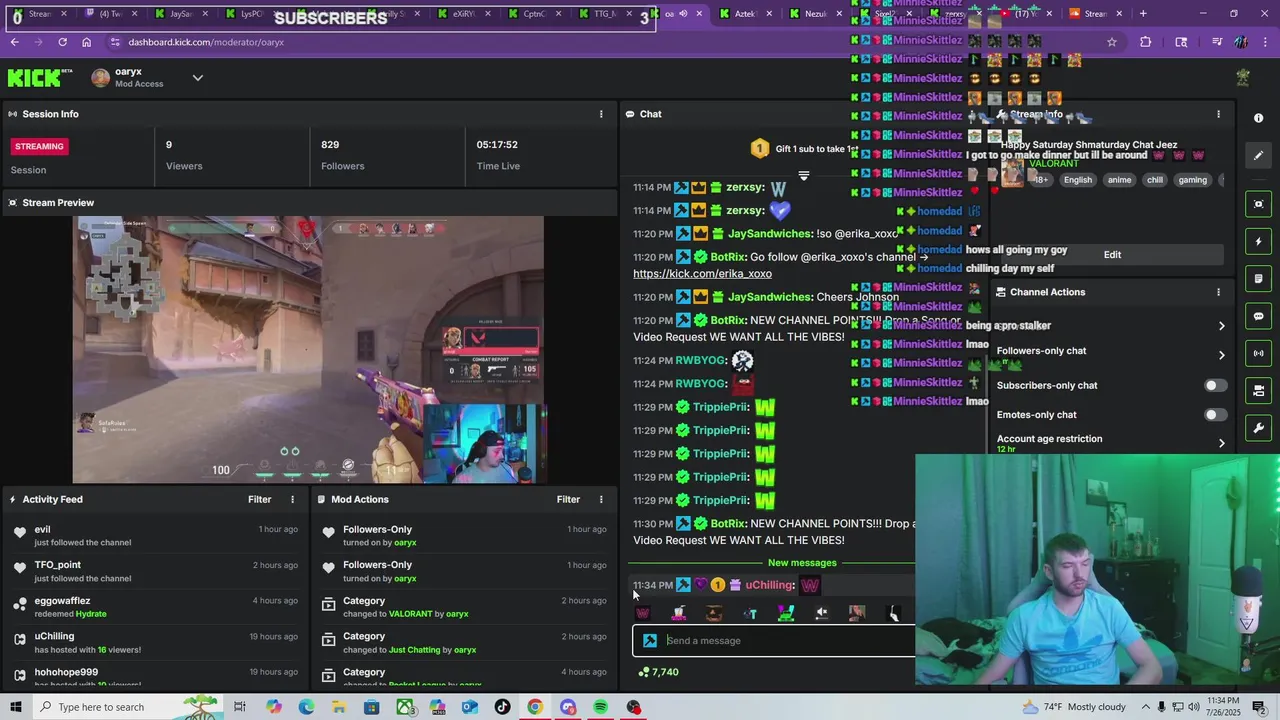The width and height of the screenshot is (1280, 720).
Task: Open the camera widget icon in sidebar
Action: 1258,390
